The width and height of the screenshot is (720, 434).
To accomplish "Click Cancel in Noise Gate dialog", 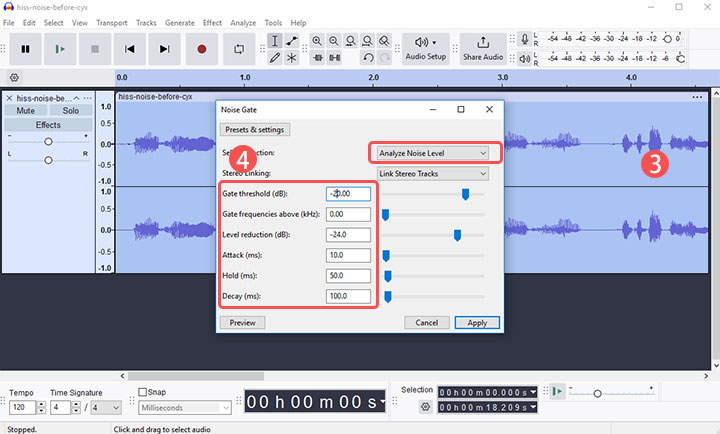I will pos(427,323).
